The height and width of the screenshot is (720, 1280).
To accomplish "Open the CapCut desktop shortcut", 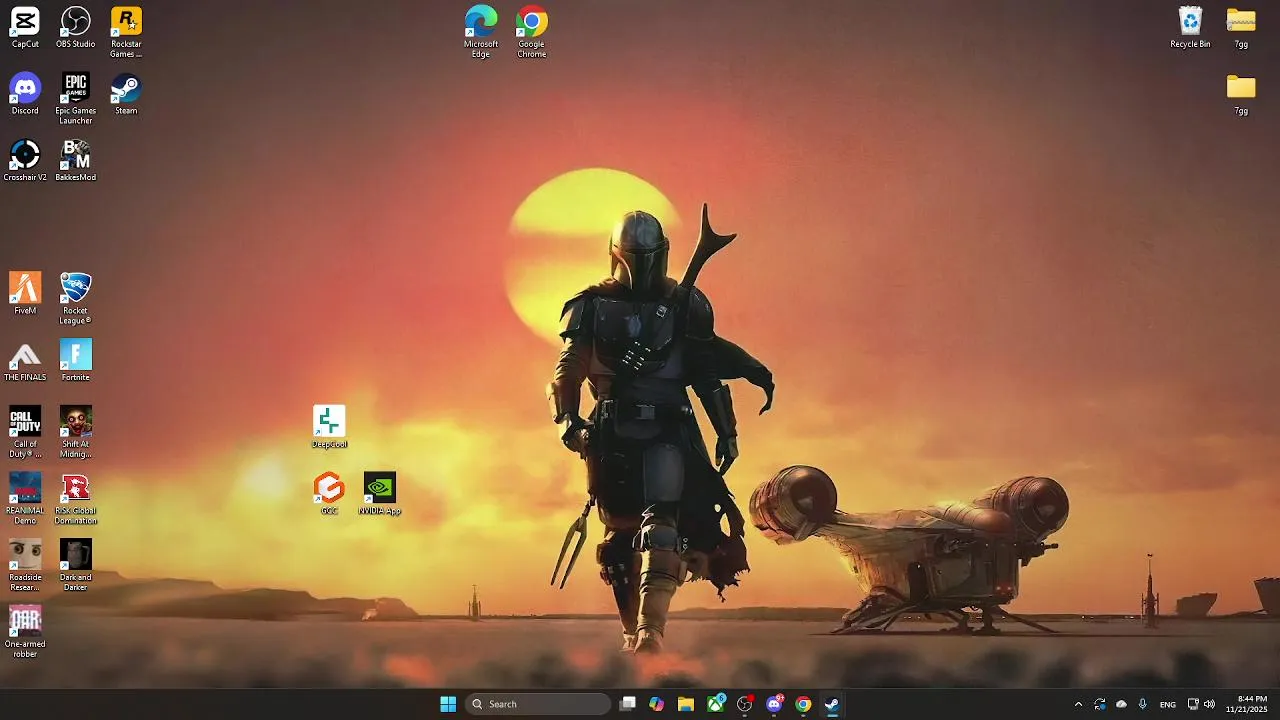I will [x=25, y=28].
